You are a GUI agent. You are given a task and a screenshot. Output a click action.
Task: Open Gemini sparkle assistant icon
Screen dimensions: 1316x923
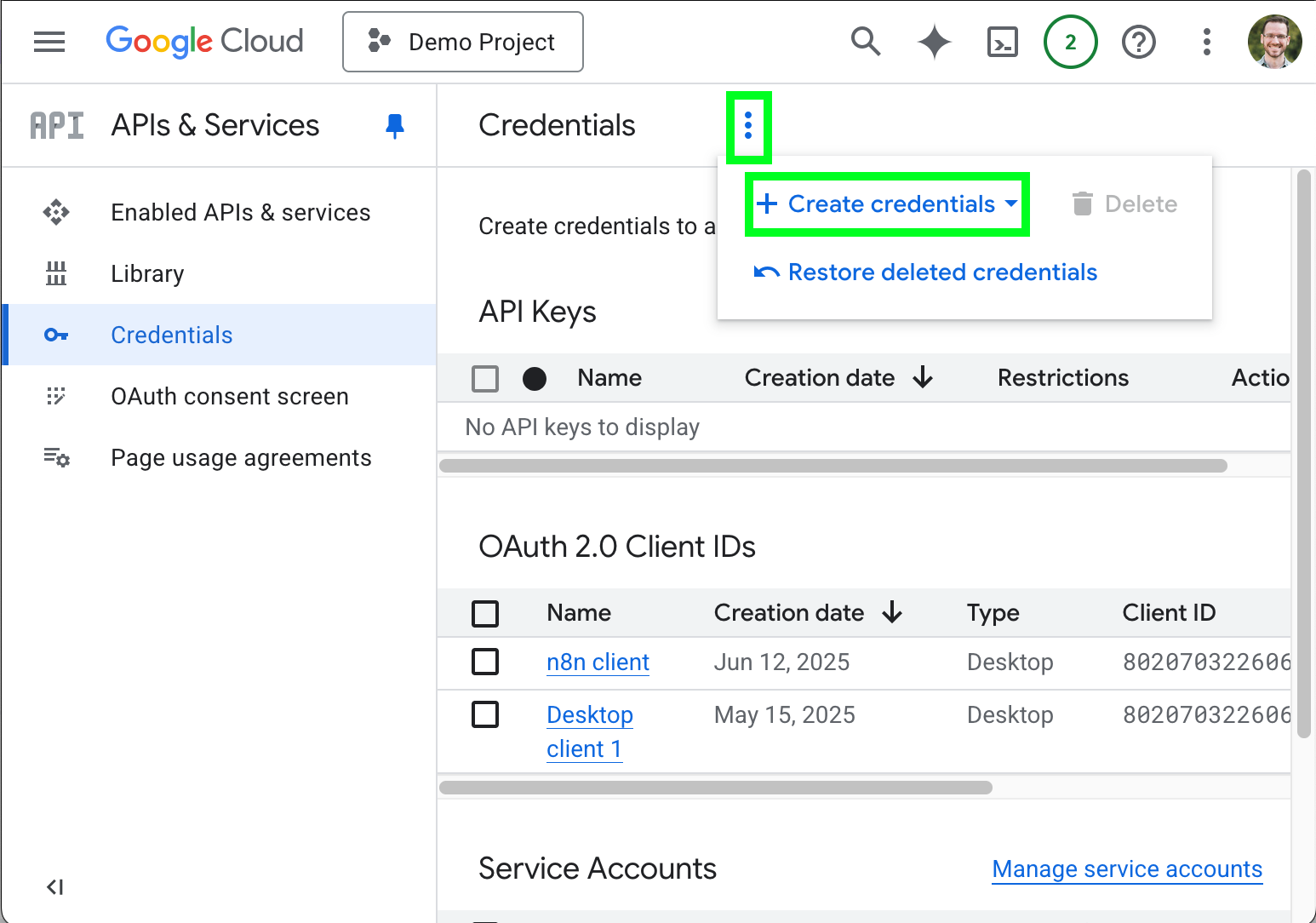[x=934, y=42]
